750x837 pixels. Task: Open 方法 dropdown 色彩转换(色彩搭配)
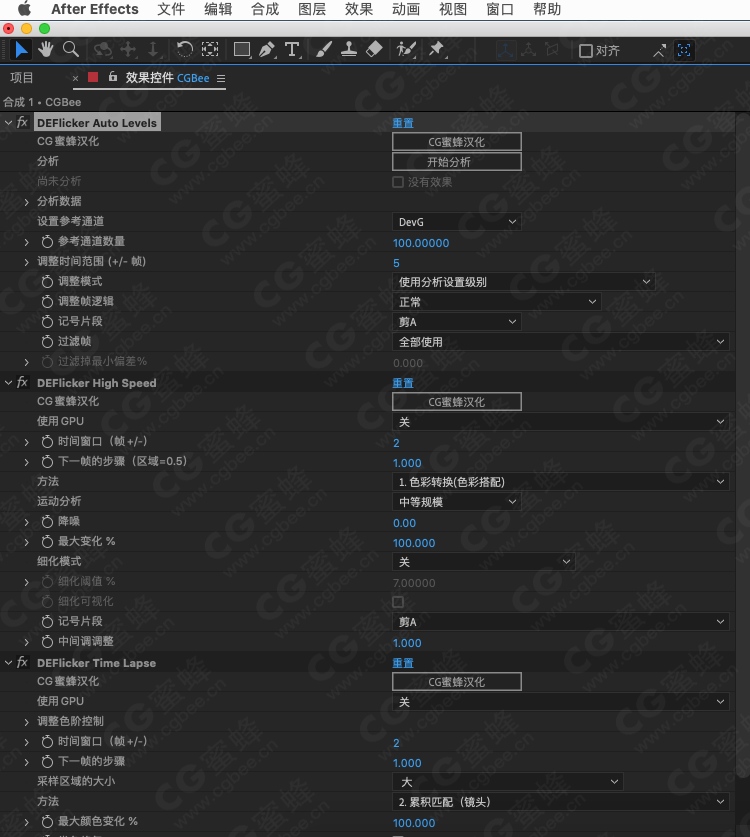click(561, 481)
